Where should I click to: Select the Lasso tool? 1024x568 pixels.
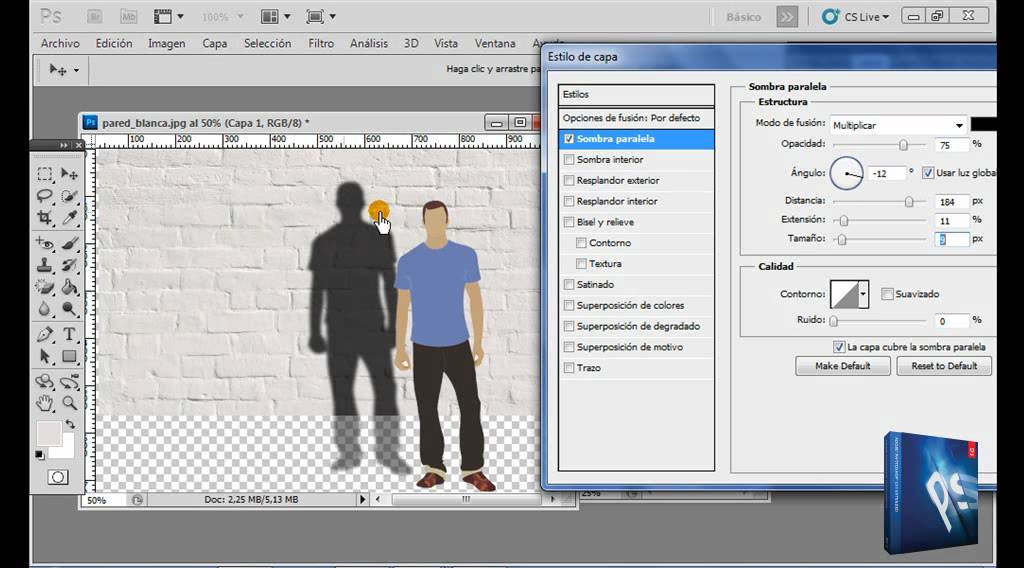click(x=44, y=196)
